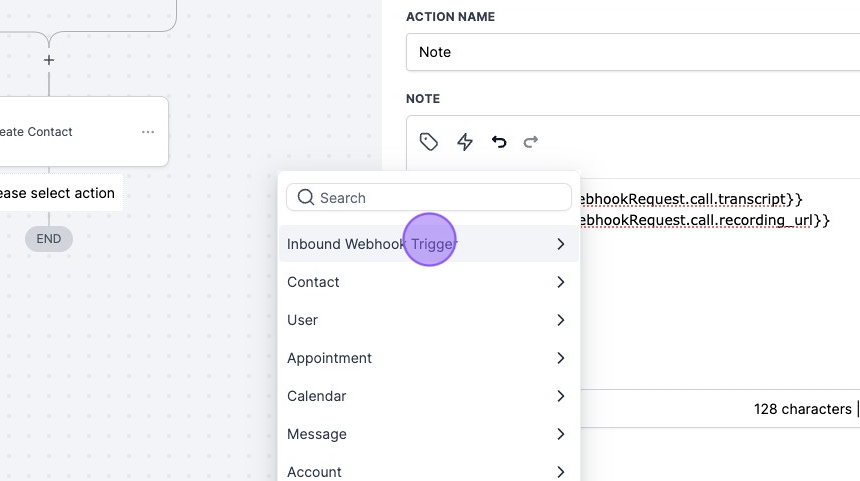Expand the Appointment category chevron

(x=561, y=358)
